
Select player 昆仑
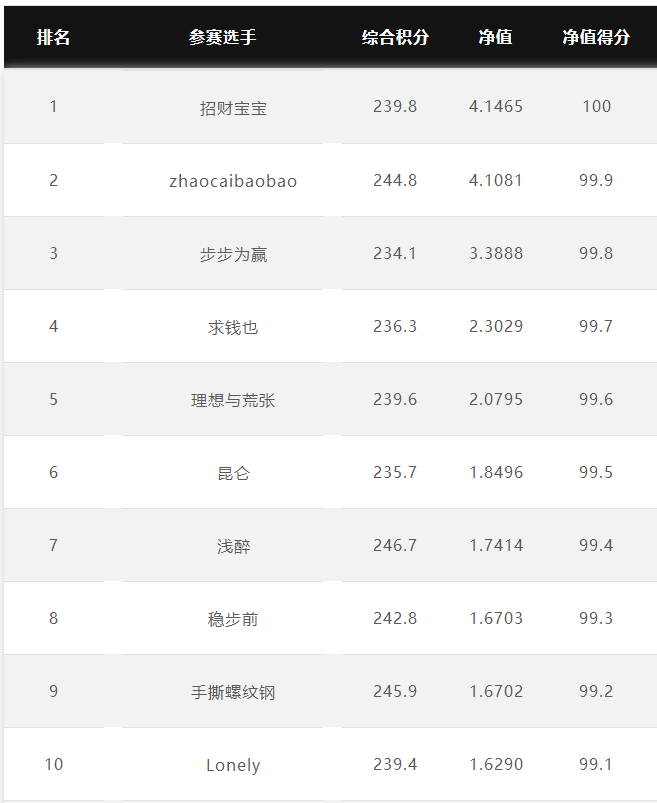233,473
